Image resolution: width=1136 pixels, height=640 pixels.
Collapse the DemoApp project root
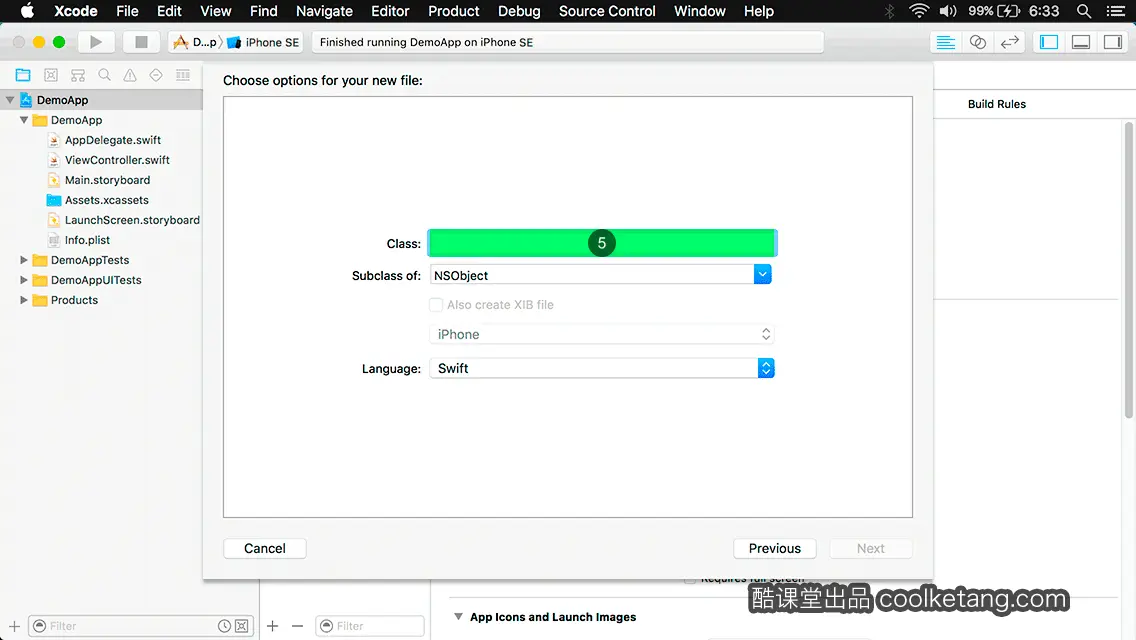10,100
